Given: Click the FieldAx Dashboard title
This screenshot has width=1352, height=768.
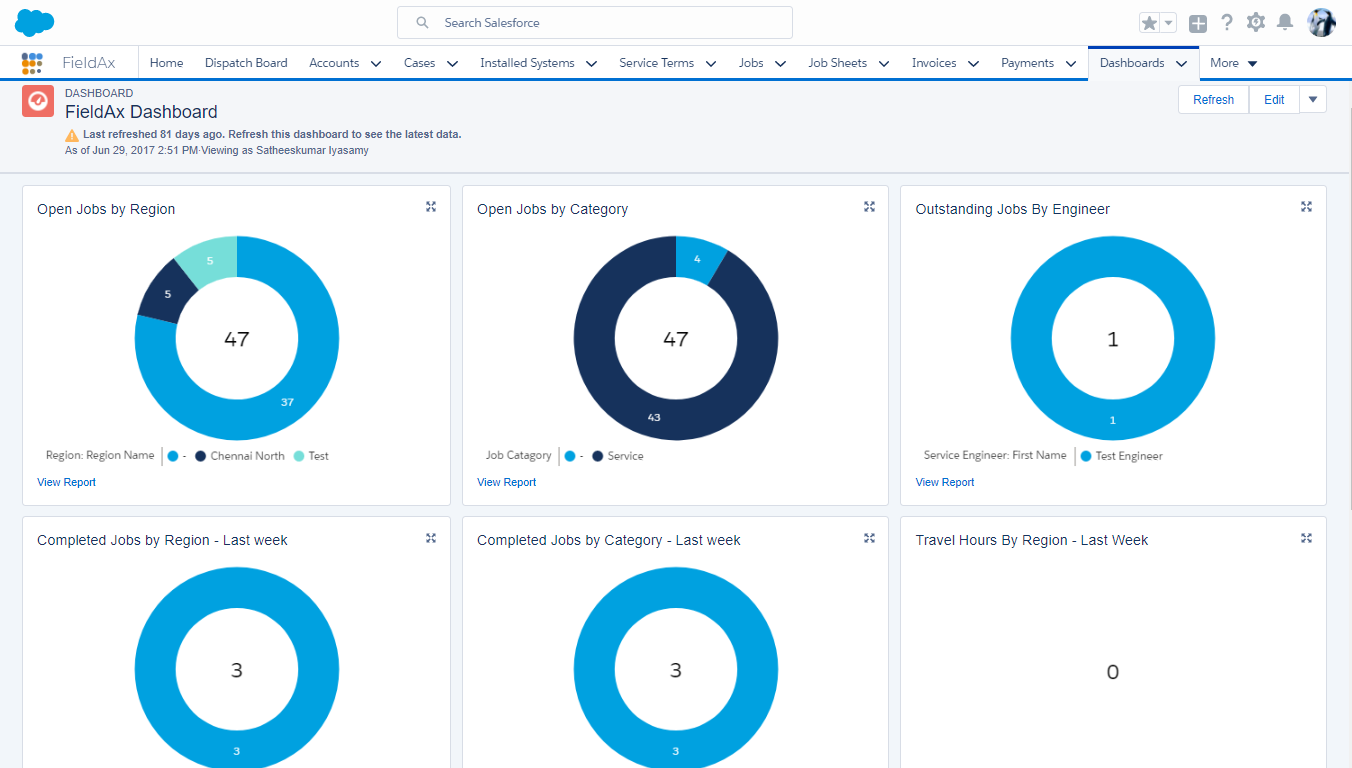Looking at the screenshot, I should (x=141, y=112).
